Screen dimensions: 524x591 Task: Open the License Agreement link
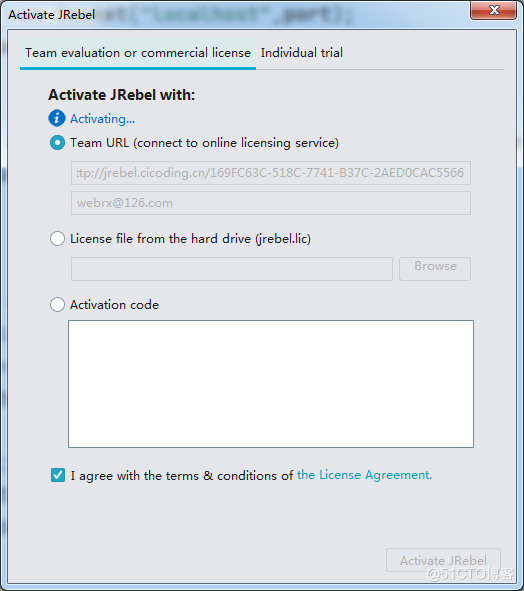pos(364,475)
